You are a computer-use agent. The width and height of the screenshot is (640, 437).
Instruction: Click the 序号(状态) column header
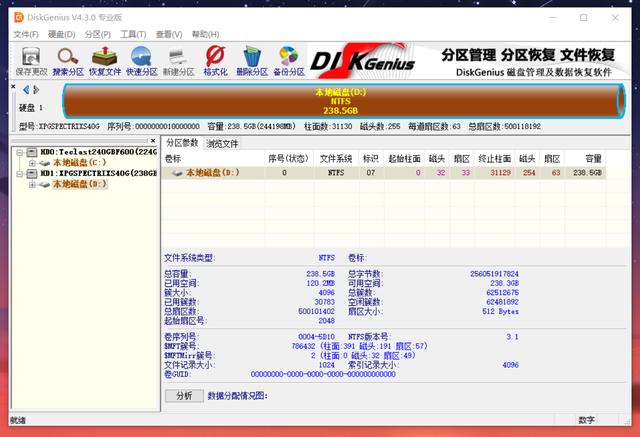[289, 159]
